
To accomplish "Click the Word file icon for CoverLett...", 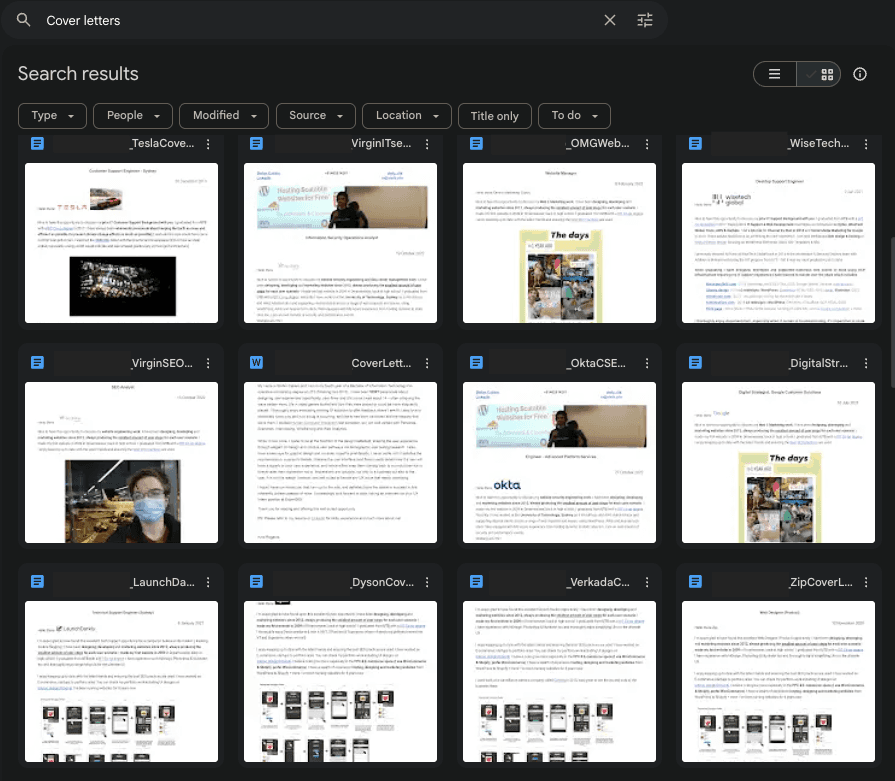I will 256,363.
